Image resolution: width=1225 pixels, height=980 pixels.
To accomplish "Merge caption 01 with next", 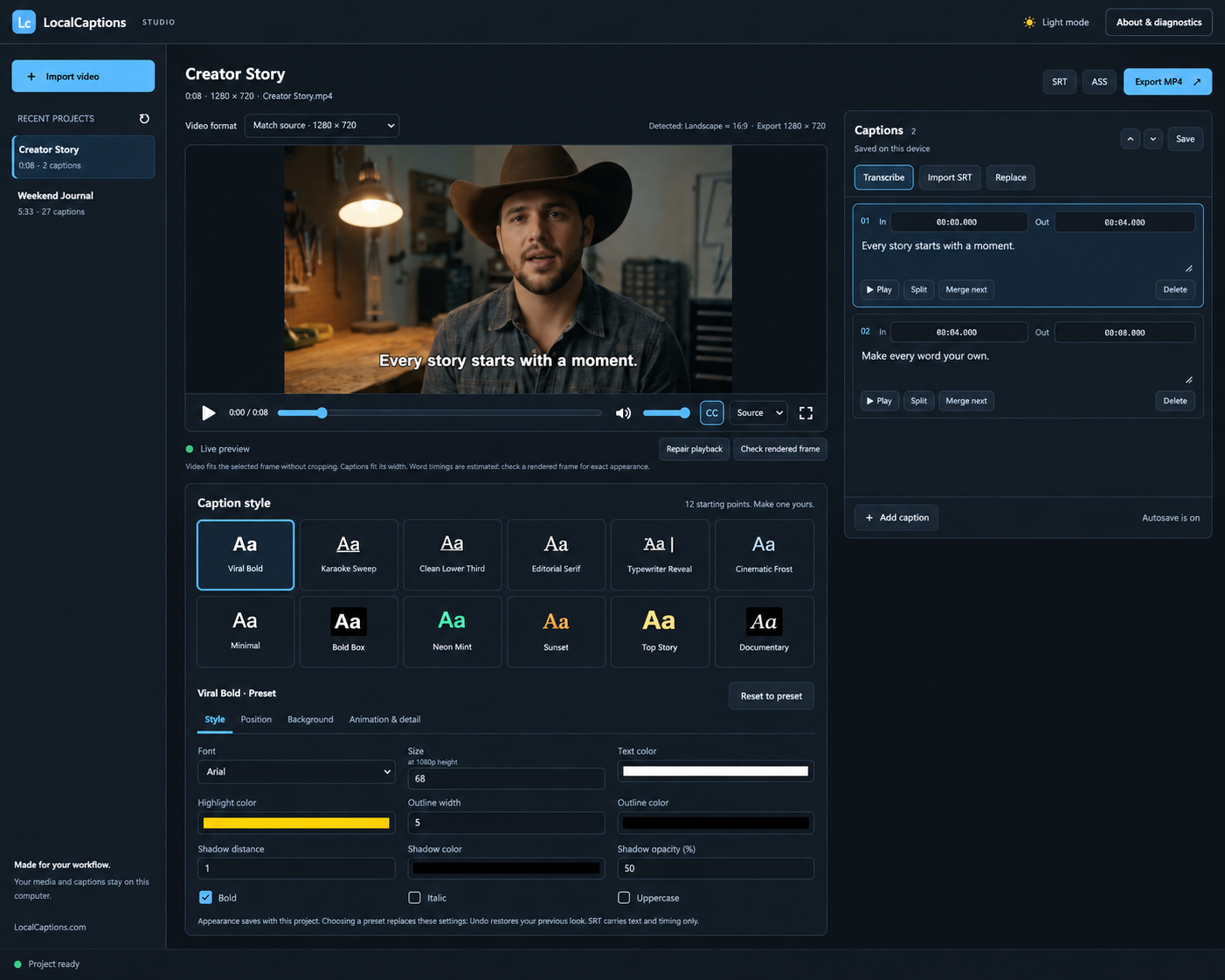I will point(966,289).
